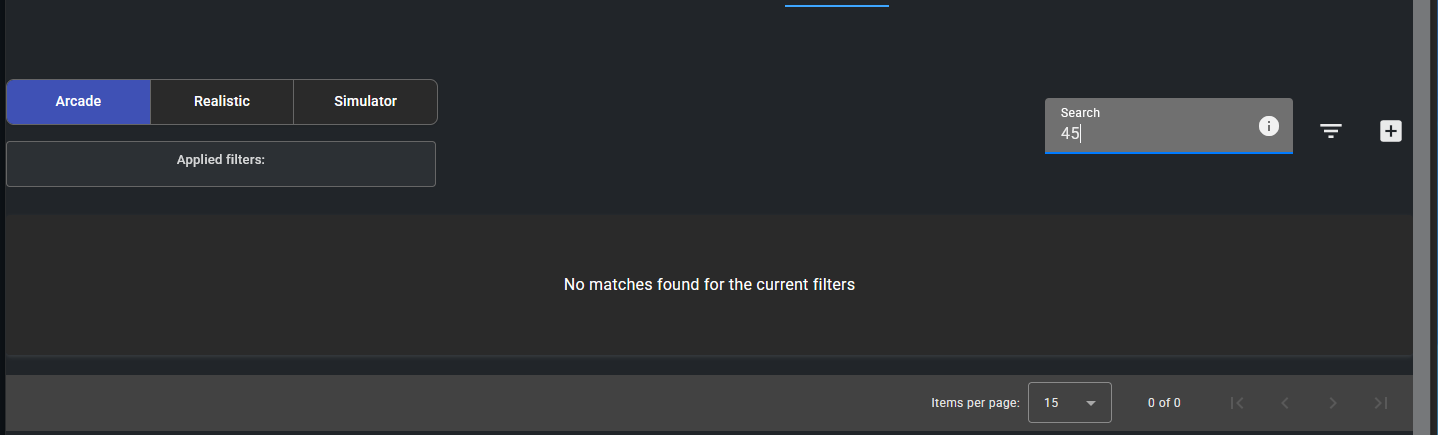The width and height of the screenshot is (1438, 435).
Task: Click the Applied filters panel
Action: click(221, 164)
